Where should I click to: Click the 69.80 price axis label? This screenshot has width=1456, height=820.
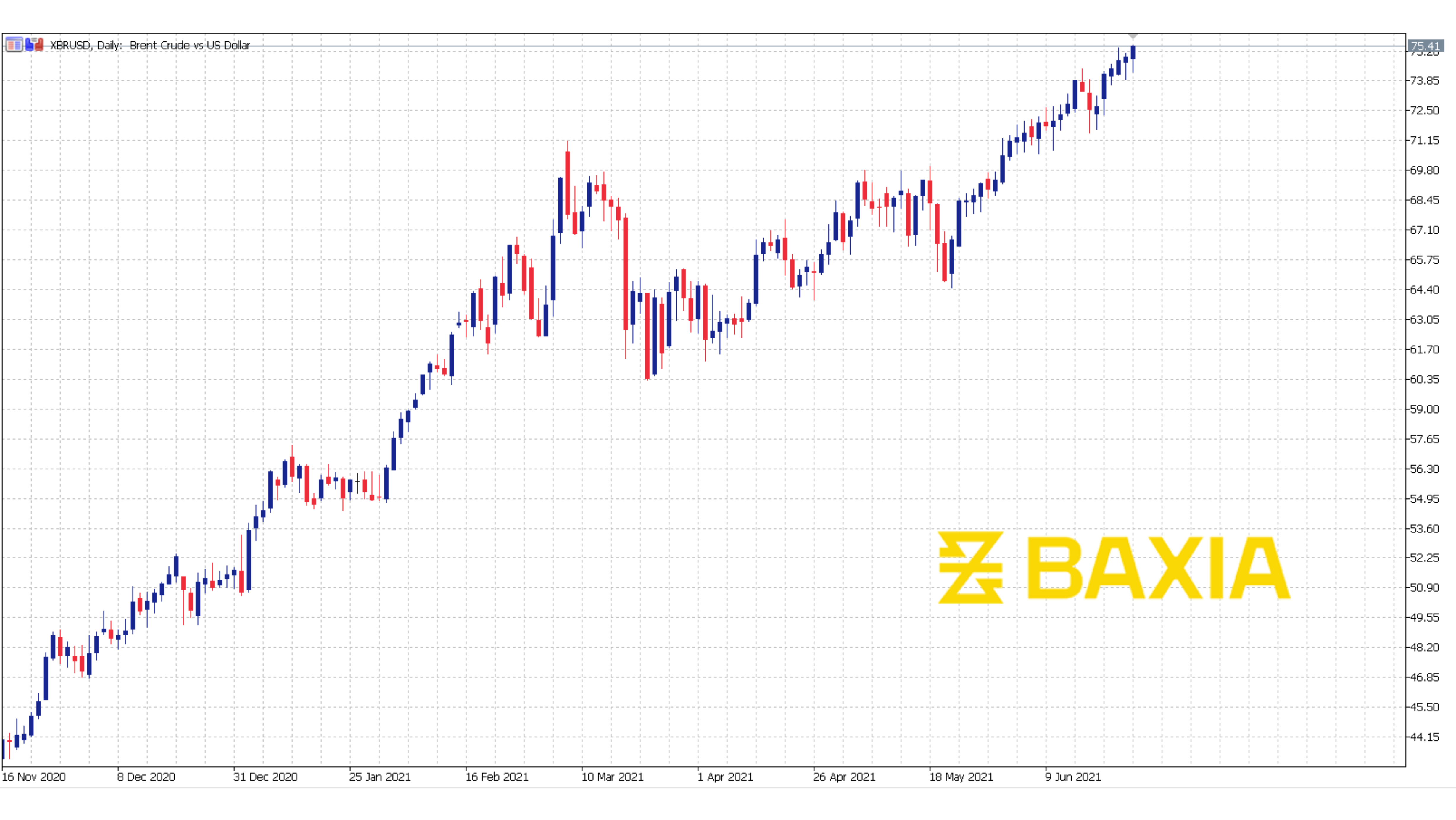[1424, 170]
